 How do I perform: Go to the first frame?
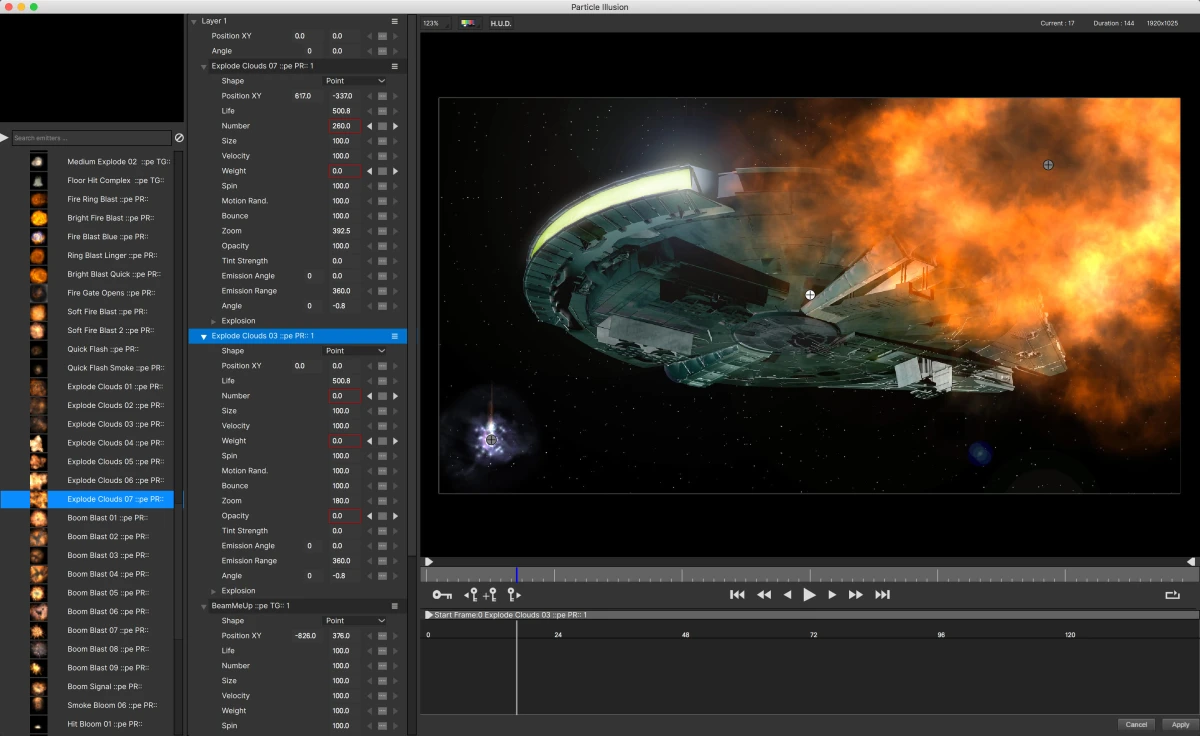coord(737,595)
